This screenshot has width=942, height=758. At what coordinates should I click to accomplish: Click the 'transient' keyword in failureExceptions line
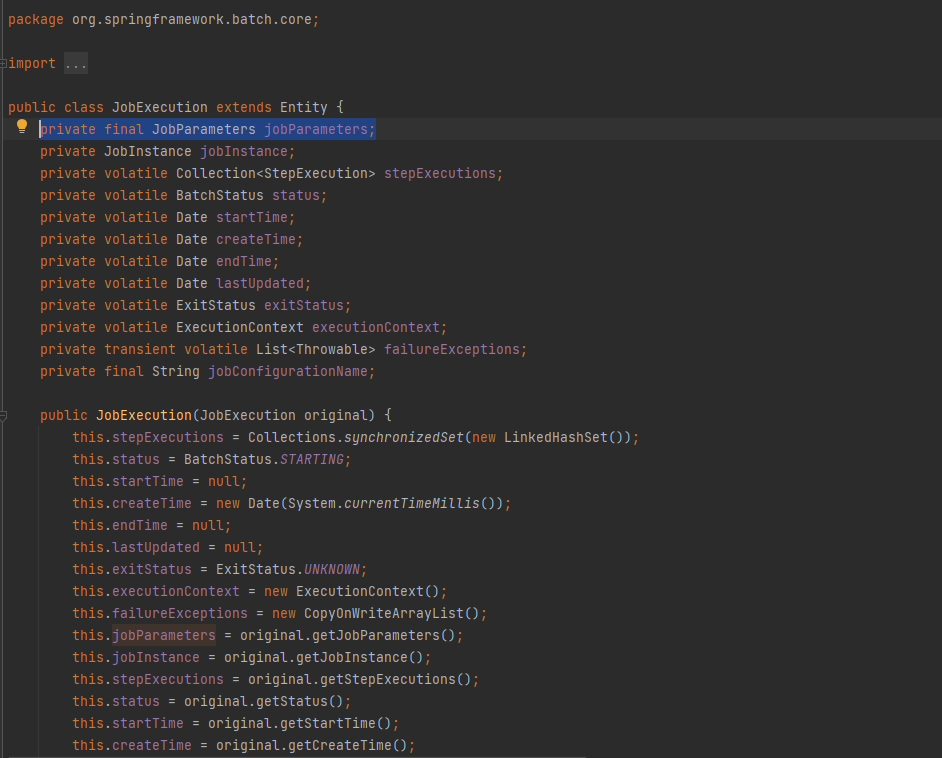point(140,350)
